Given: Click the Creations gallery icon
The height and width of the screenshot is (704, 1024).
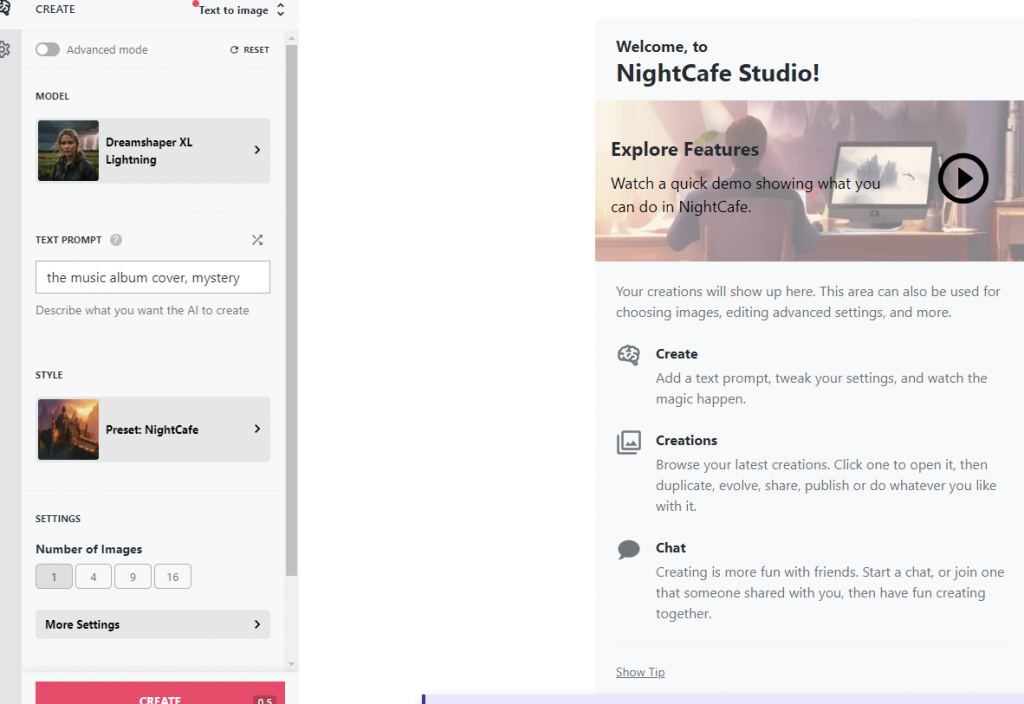Looking at the screenshot, I should [628, 442].
